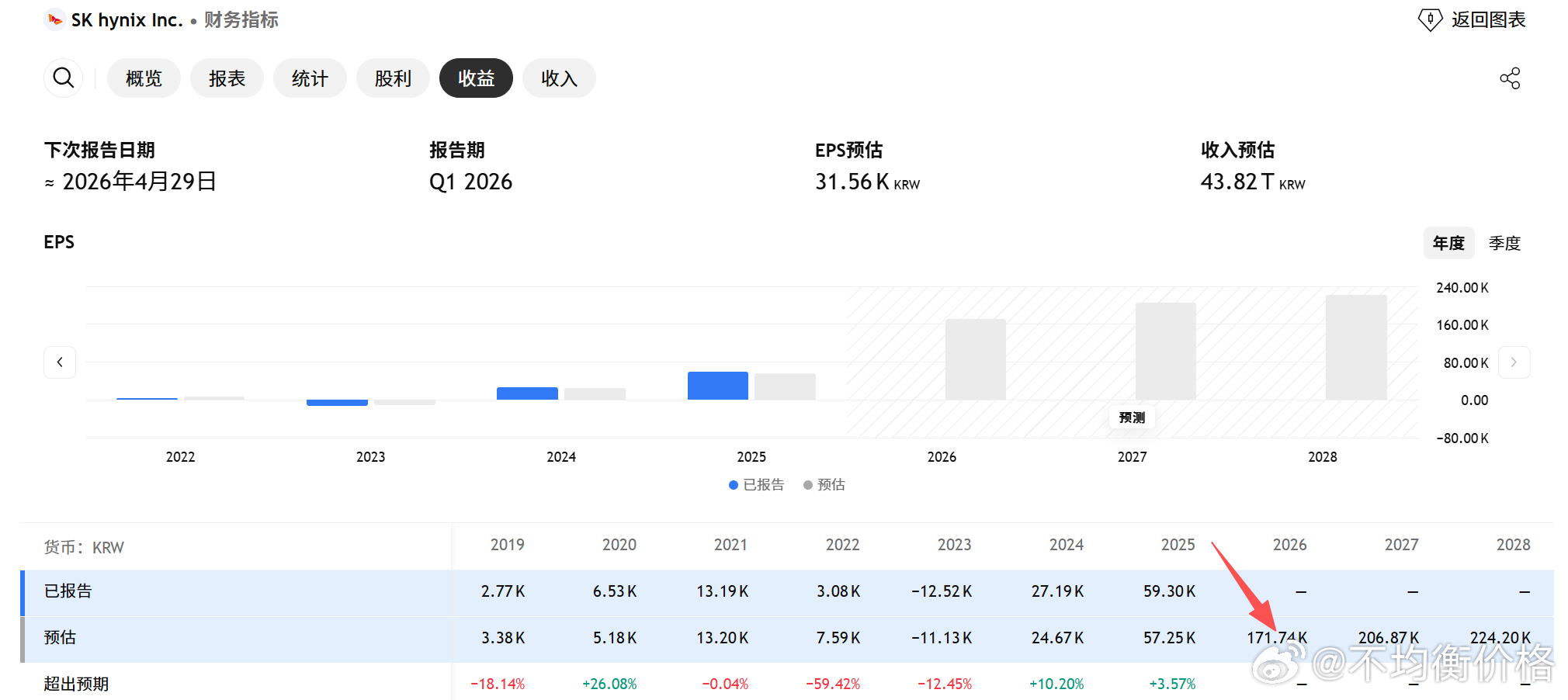Click reported value 27.19 K
Viewport: 1568px width, 700px height.
pyautogui.click(x=1058, y=591)
